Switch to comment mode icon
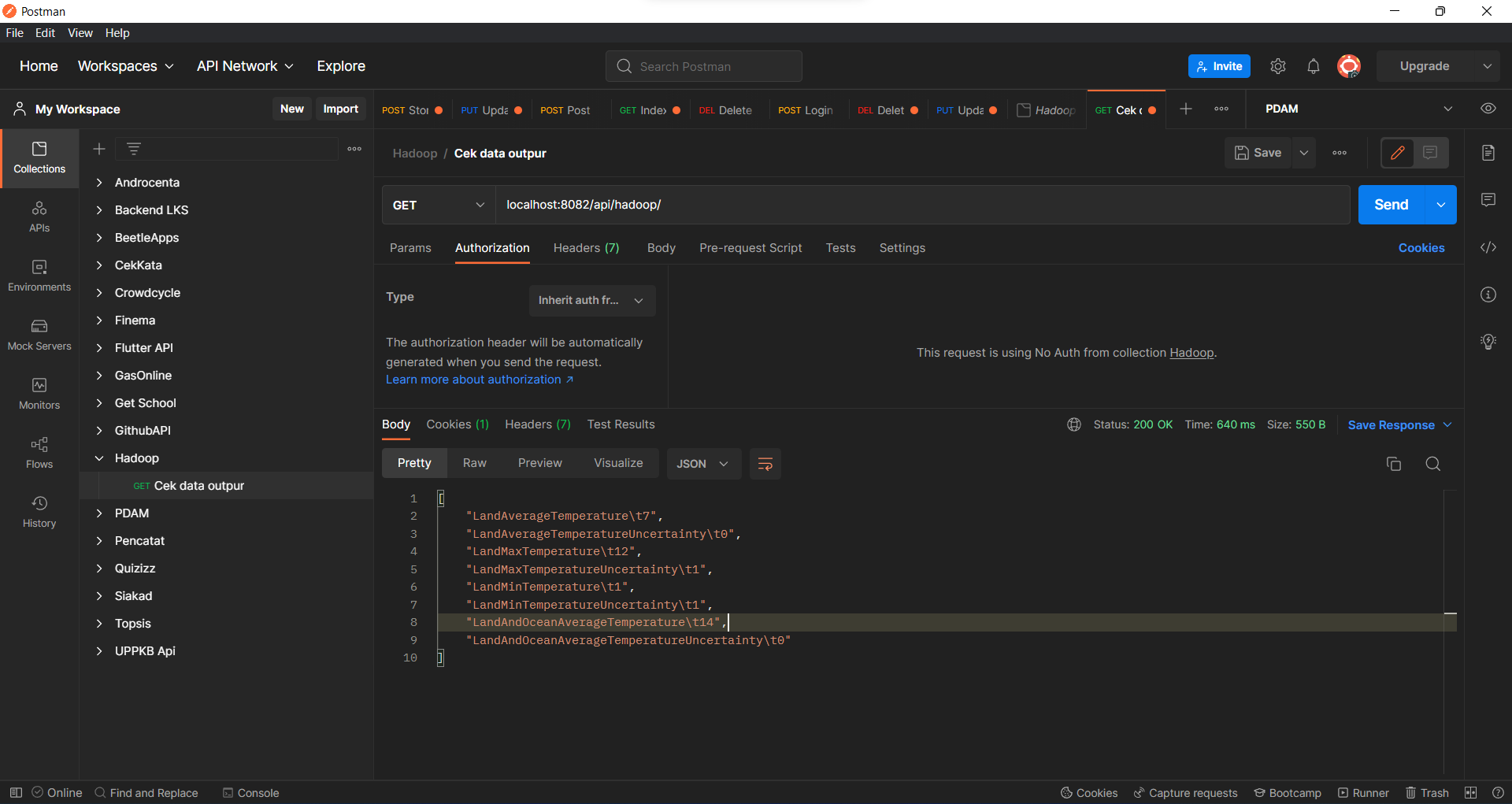This screenshot has width=1512, height=804. (x=1430, y=153)
